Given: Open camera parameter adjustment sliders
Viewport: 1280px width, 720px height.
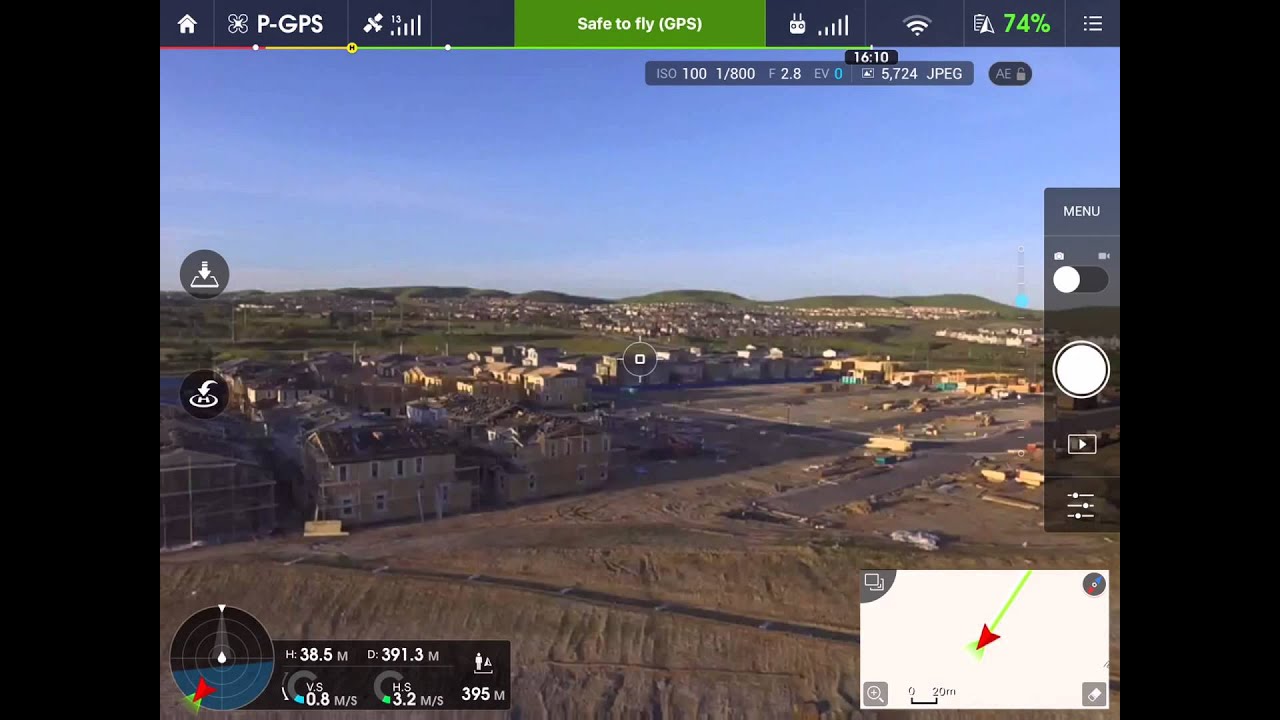Looking at the screenshot, I should (1080, 505).
